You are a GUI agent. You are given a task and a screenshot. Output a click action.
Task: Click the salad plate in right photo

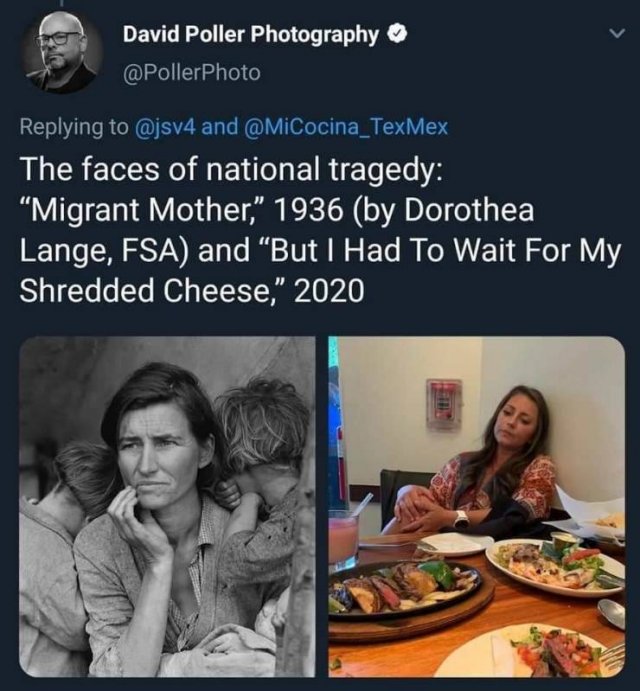point(556,566)
